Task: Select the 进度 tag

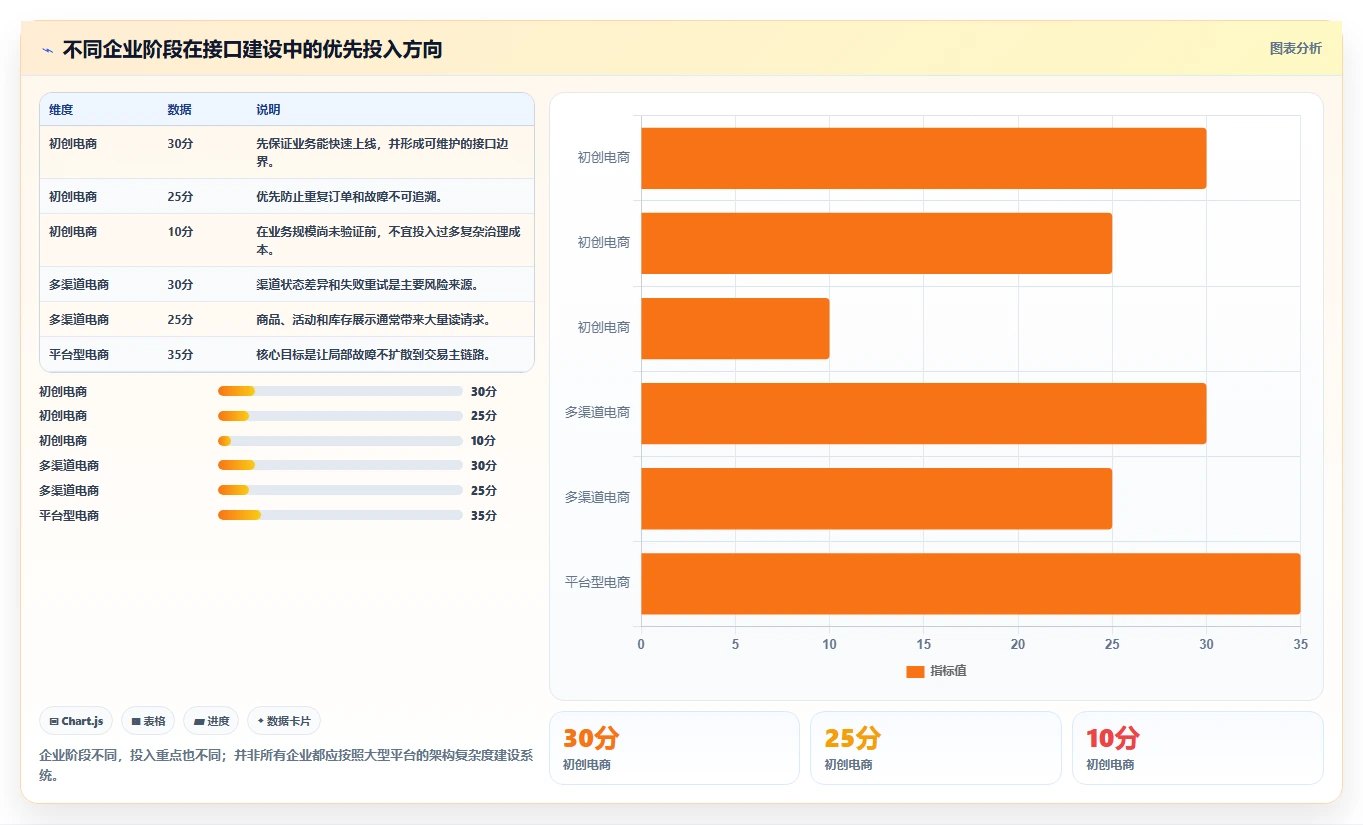Action: point(211,721)
